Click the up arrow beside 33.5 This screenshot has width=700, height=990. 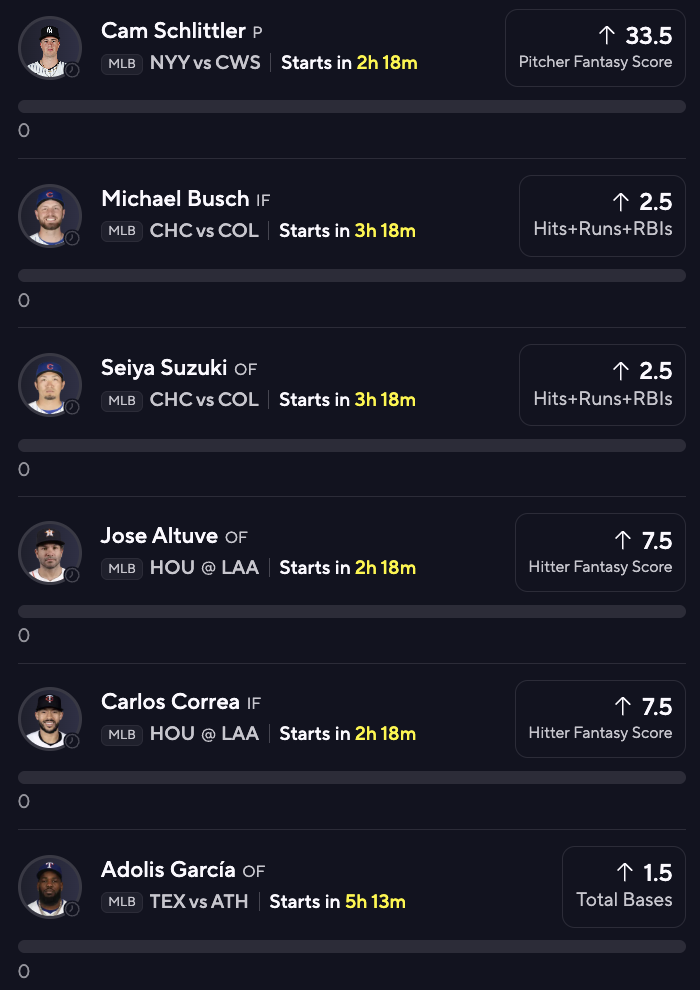click(607, 36)
